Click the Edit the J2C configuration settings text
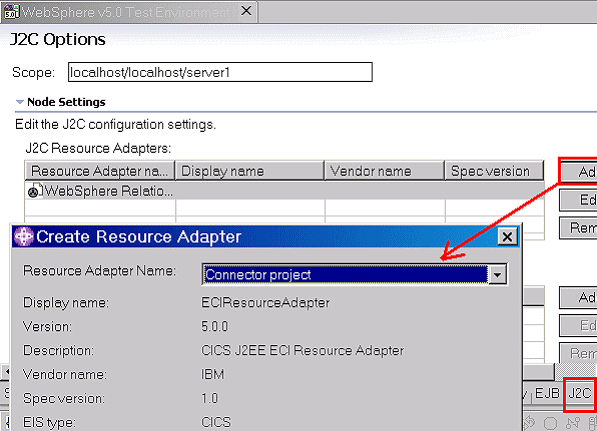This screenshot has height=431, width=597. click(x=115, y=125)
